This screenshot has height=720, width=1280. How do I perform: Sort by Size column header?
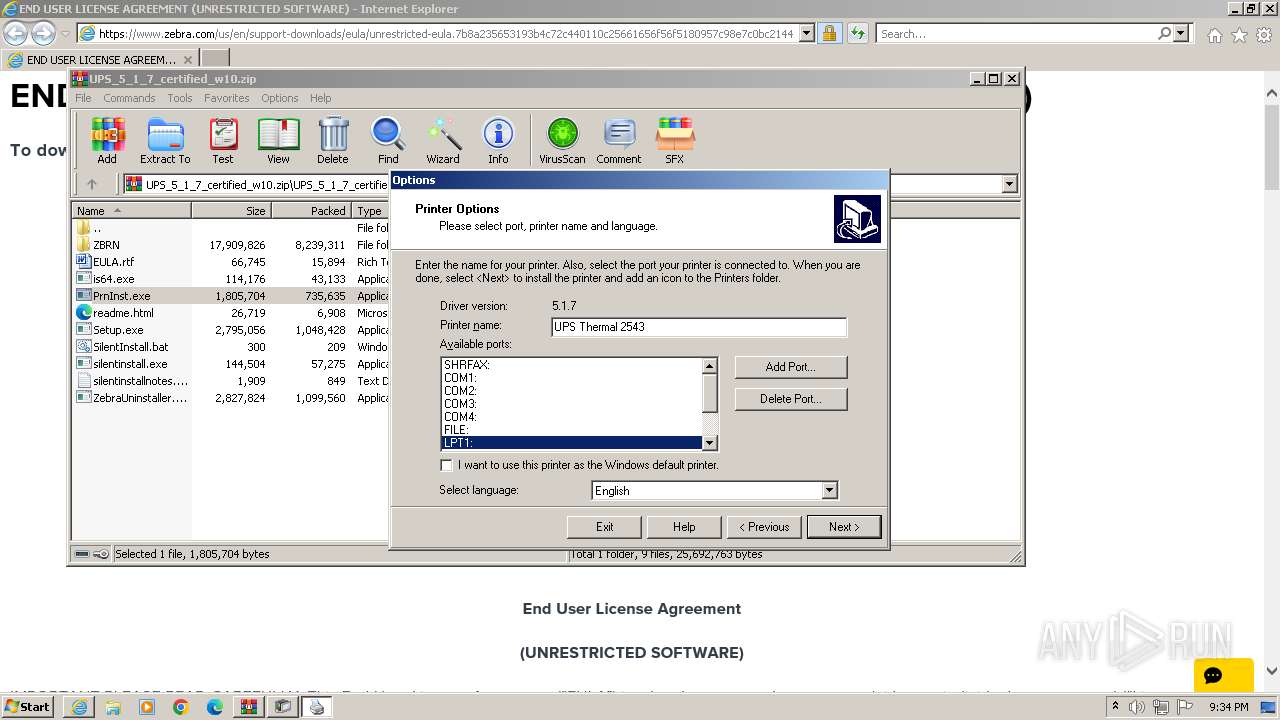point(231,211)
